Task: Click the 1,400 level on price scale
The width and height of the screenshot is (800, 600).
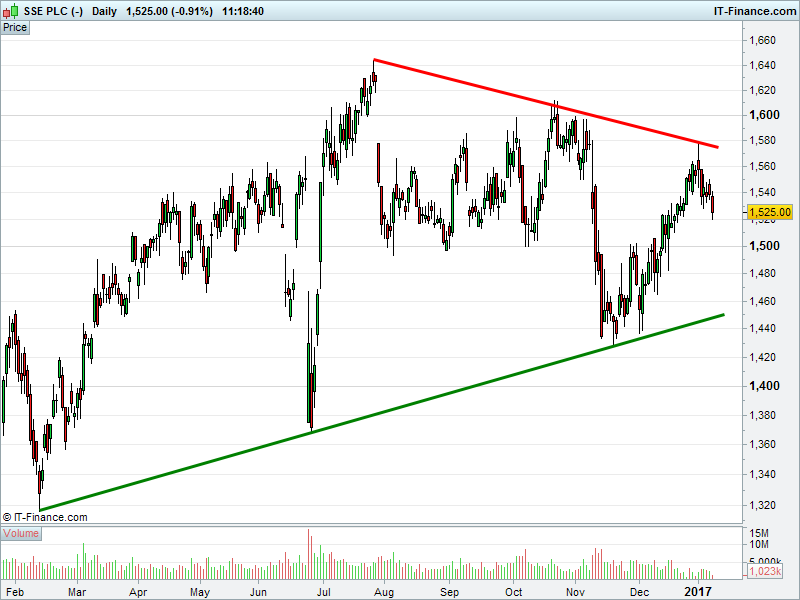Action: 764,386
